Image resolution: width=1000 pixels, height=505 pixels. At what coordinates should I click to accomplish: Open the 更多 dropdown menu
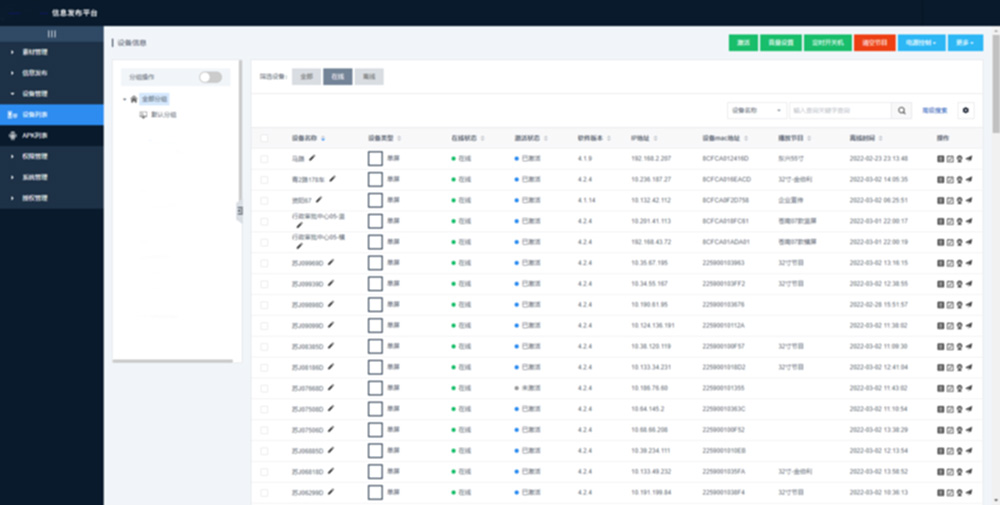pos(964,43)
